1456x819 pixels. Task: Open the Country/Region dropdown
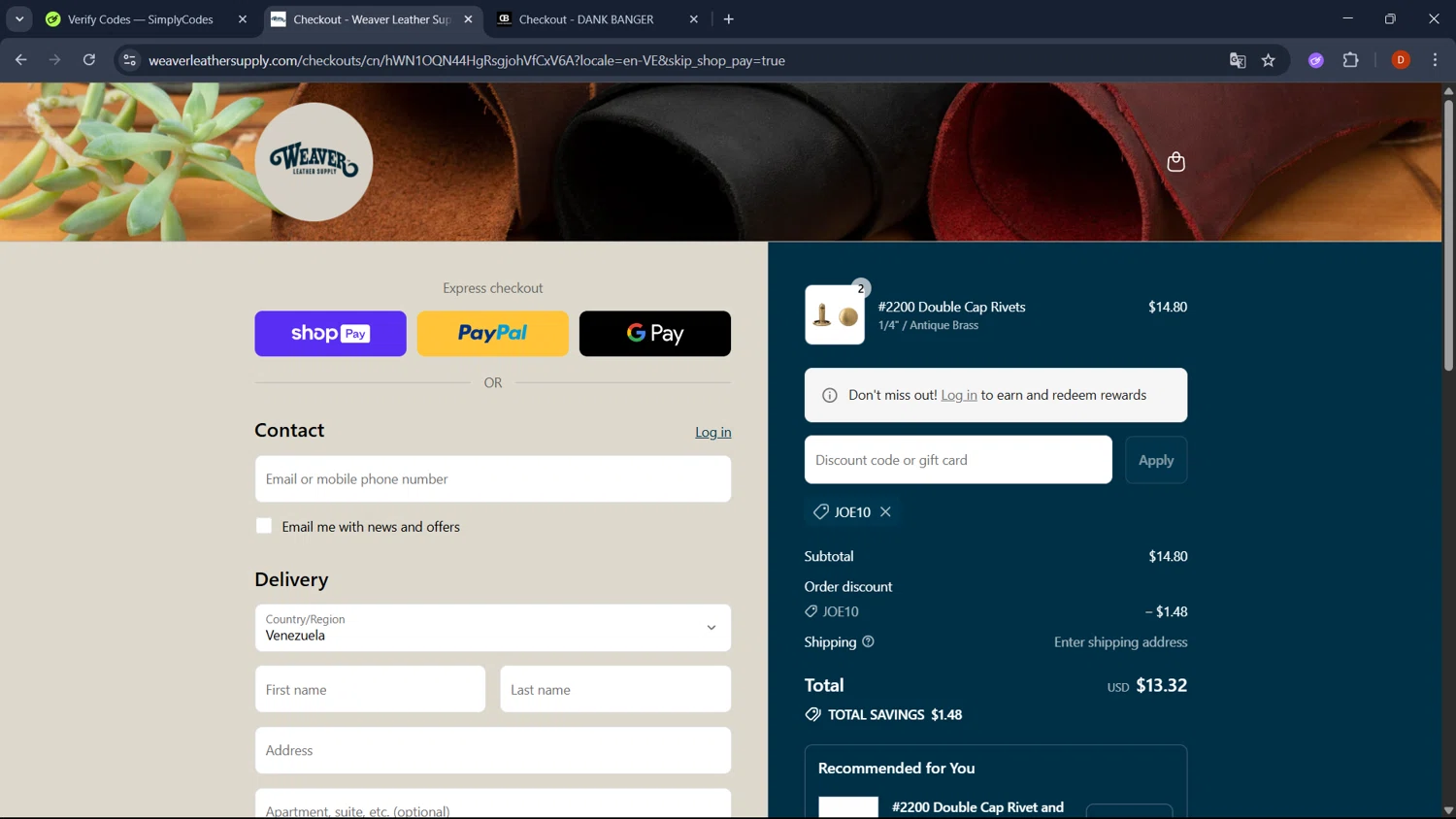tap(493, 628)
